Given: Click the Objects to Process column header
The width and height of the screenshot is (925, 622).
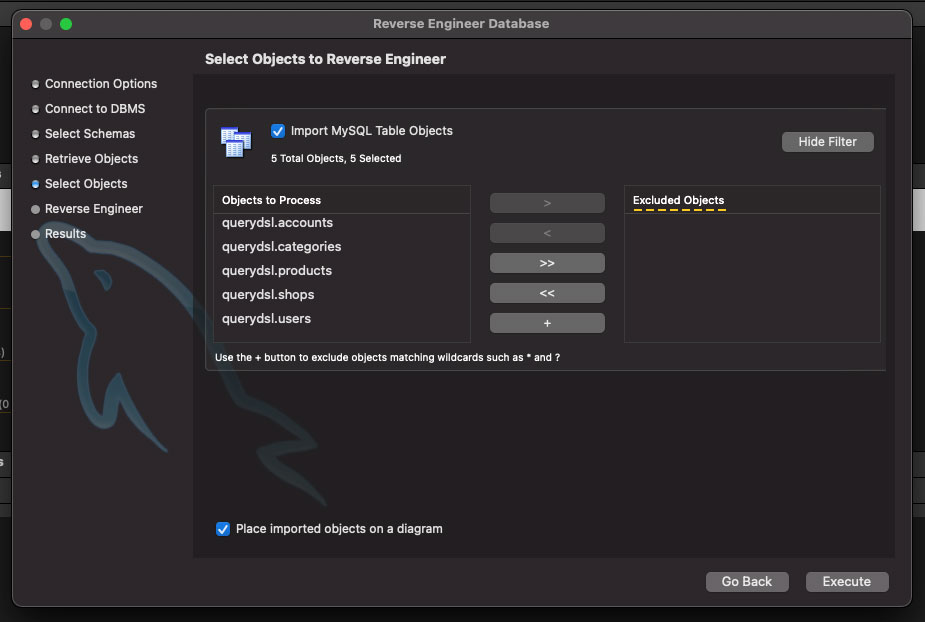Looking at the screenshot, I should [x=342, y=200].
